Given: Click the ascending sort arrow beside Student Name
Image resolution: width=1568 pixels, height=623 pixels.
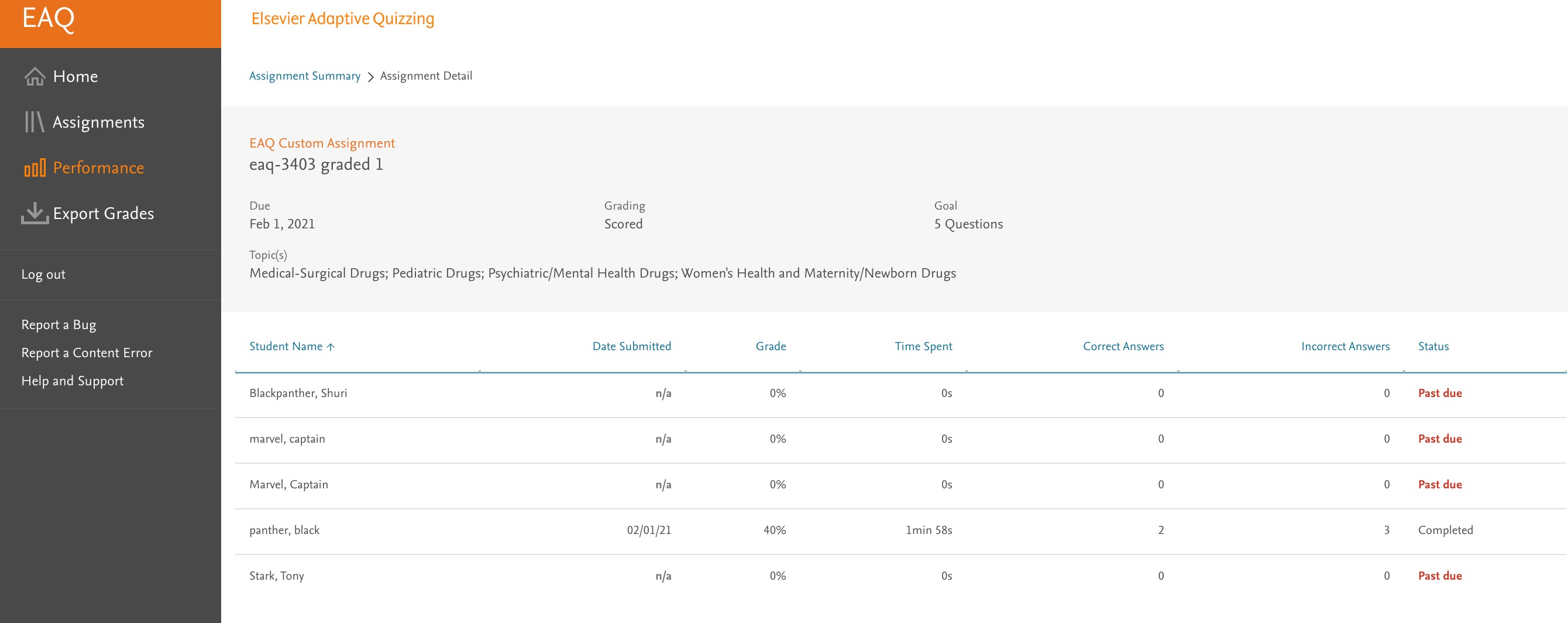Looking at the screenshot, I should click(331, 346).
